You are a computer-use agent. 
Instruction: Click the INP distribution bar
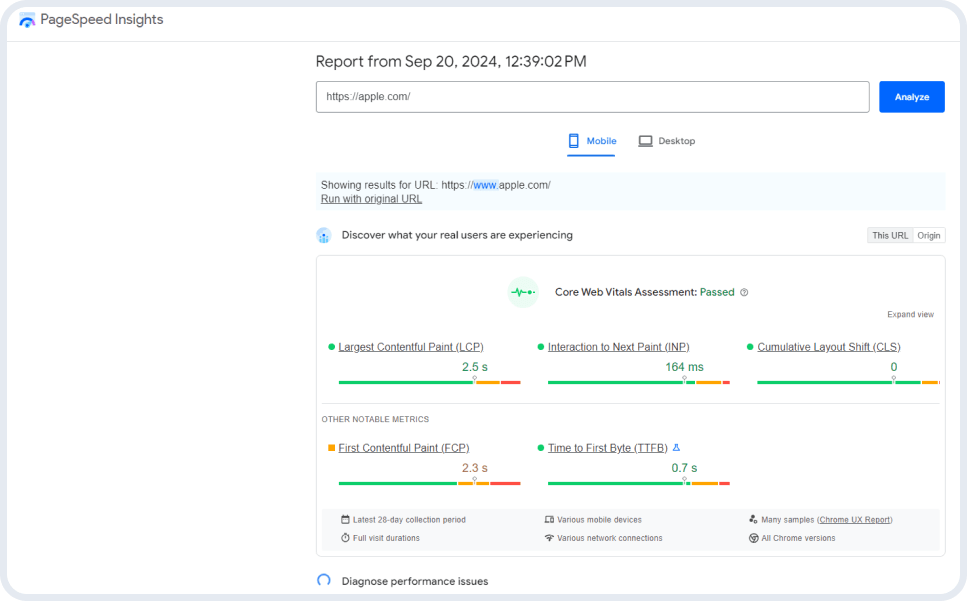pos(638,382)
